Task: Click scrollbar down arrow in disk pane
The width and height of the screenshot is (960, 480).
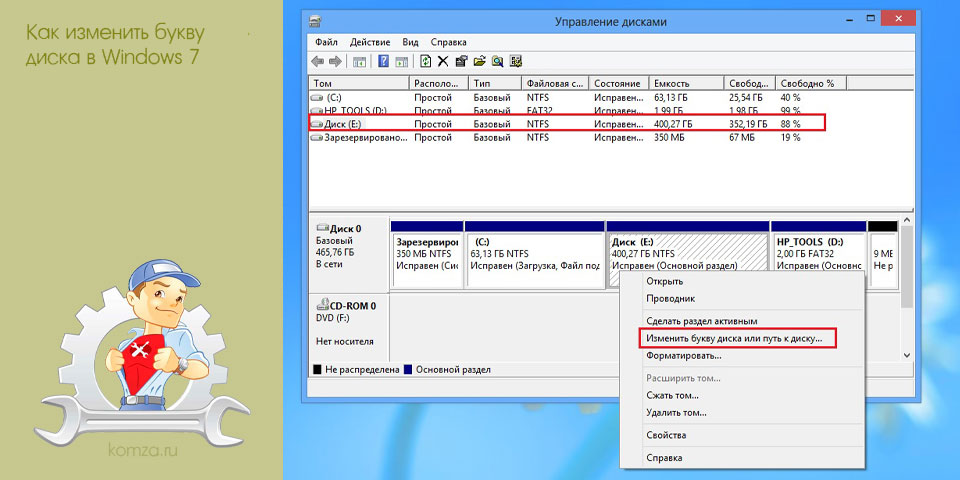Action: pyautogui.click(x=907, y=355)
